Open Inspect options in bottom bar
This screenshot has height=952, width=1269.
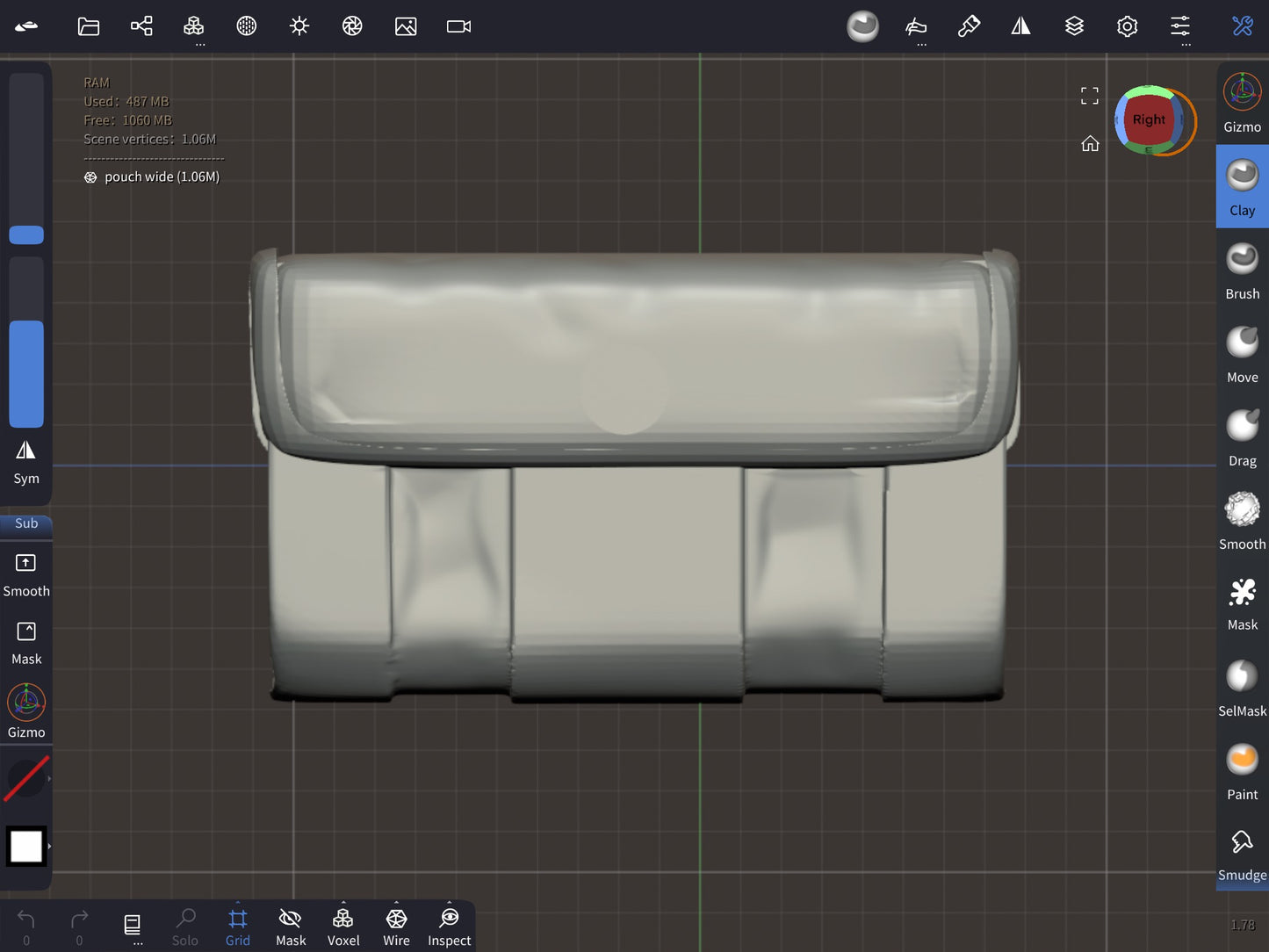(x=449, y=927)
